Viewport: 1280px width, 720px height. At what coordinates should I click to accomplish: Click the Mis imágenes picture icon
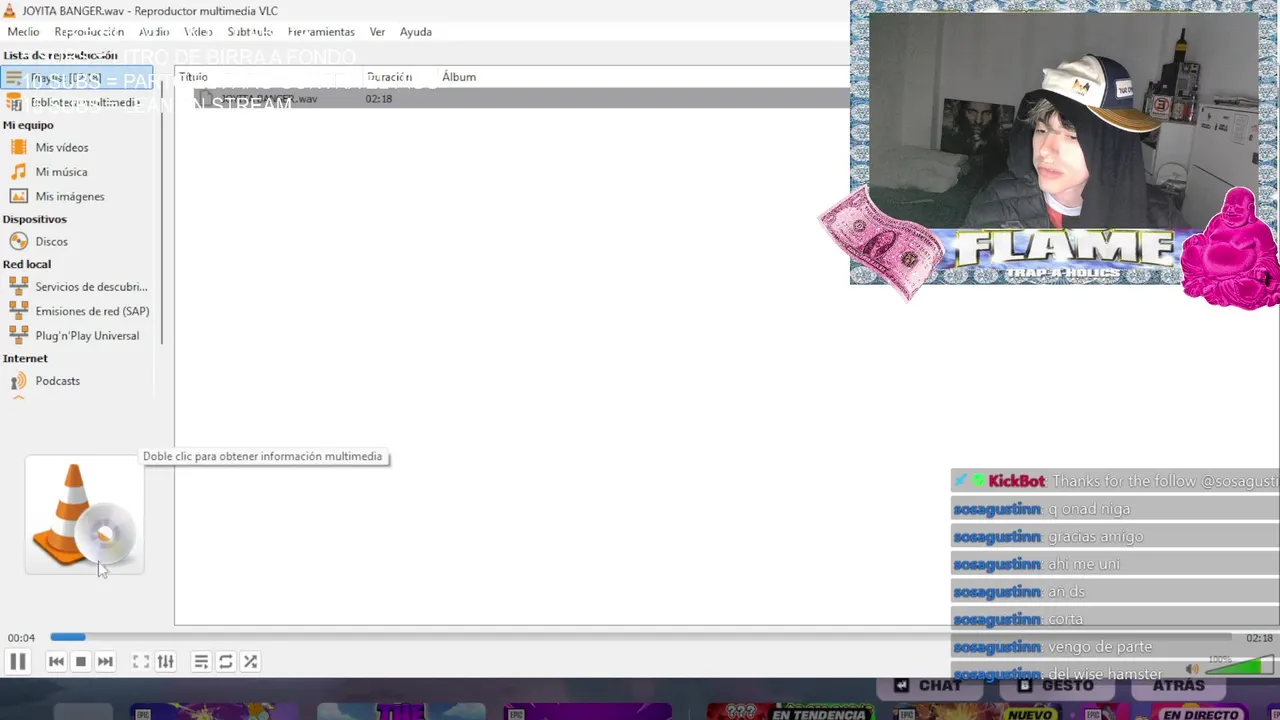click(18, 196)
